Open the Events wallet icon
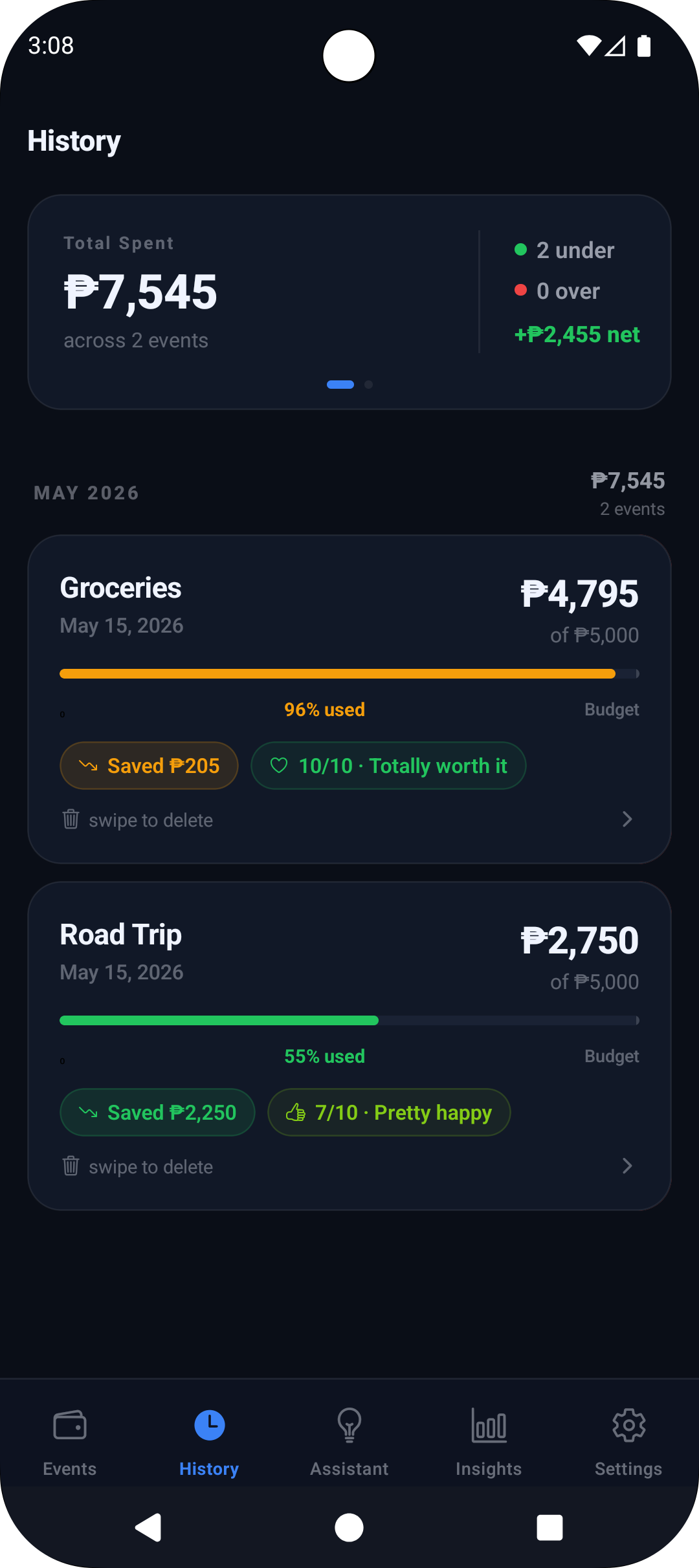The image size is (699, 1568). click(x=70, y=1425)
